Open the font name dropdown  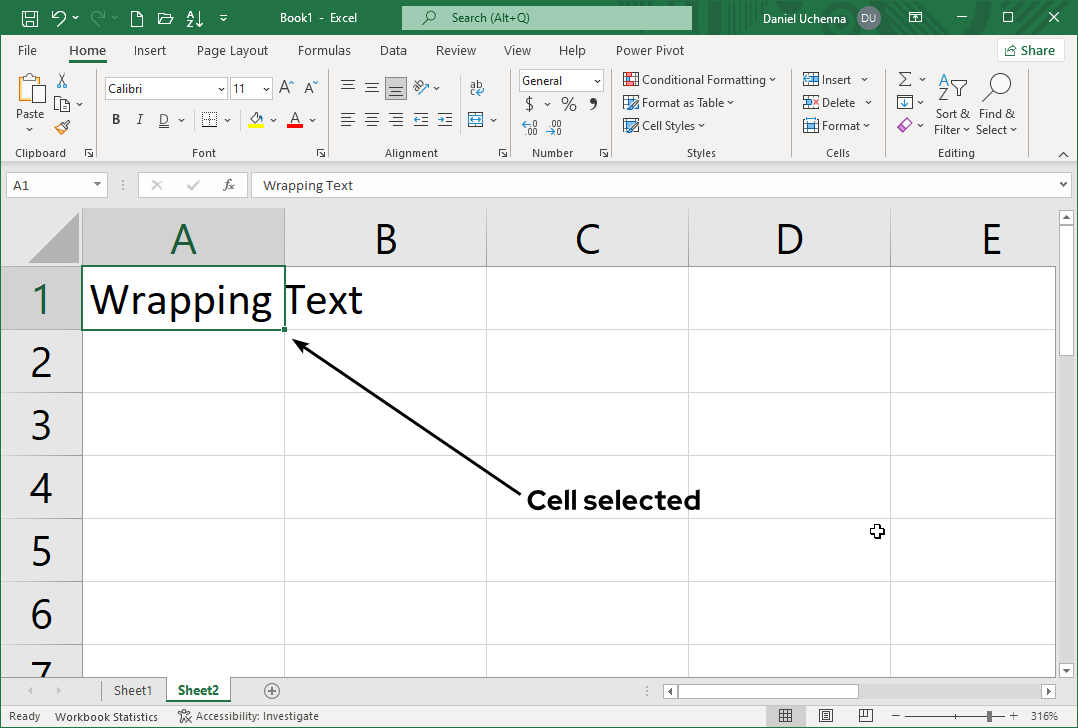221,88
